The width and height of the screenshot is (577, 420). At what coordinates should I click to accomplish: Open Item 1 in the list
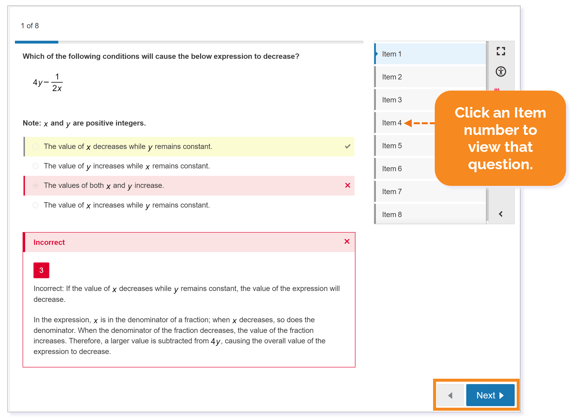[x=430, y=54]
